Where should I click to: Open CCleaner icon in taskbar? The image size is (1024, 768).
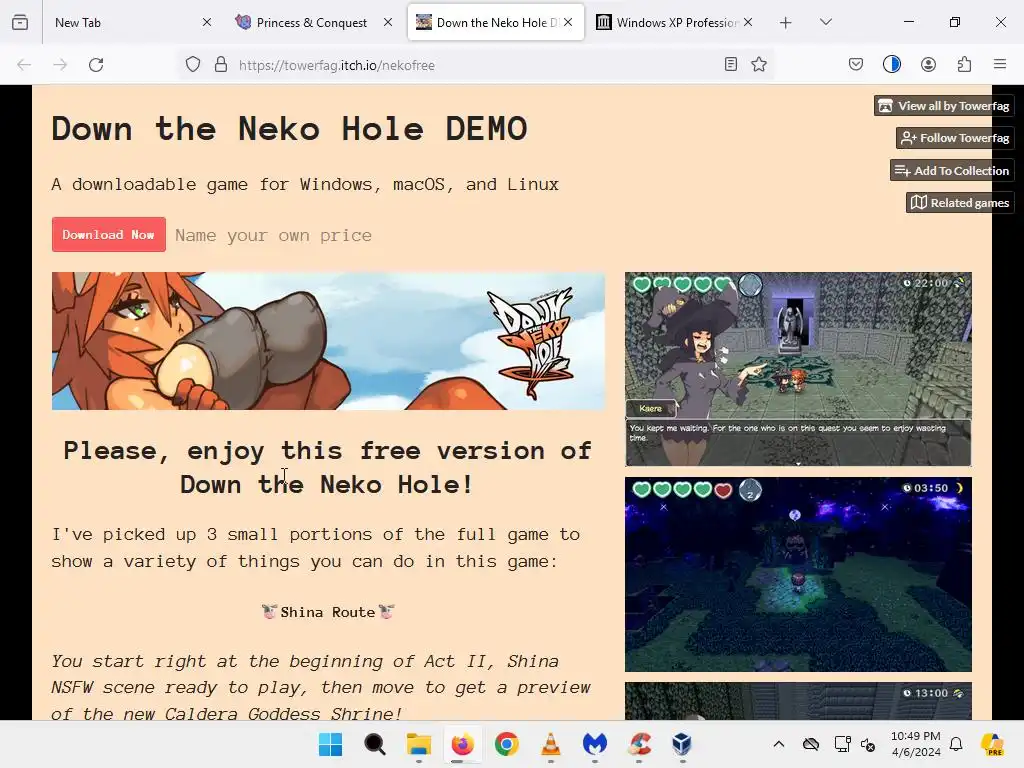639,744
